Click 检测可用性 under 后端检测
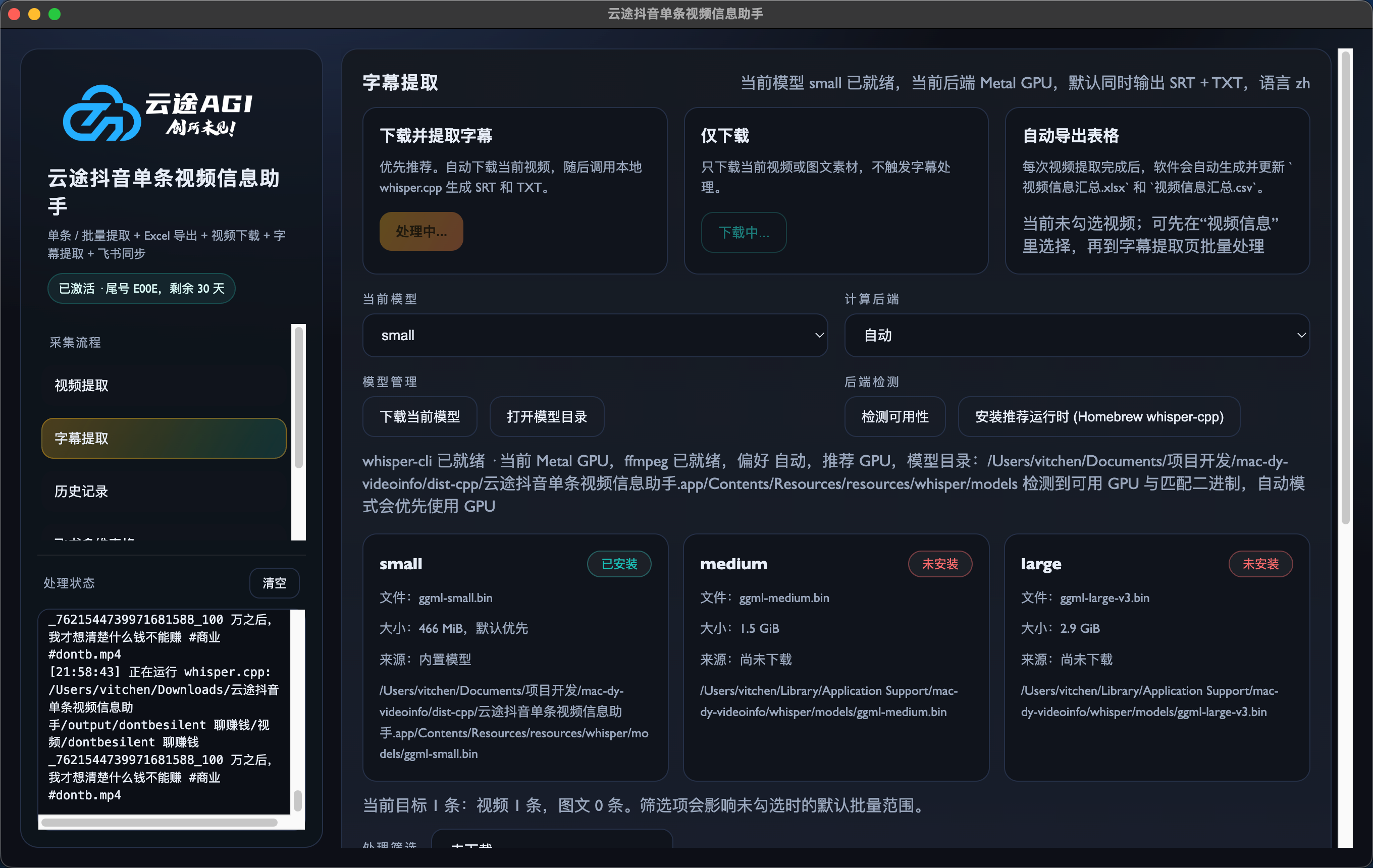The height and width of the screenshot is (868, 1373). pos(894,417)
